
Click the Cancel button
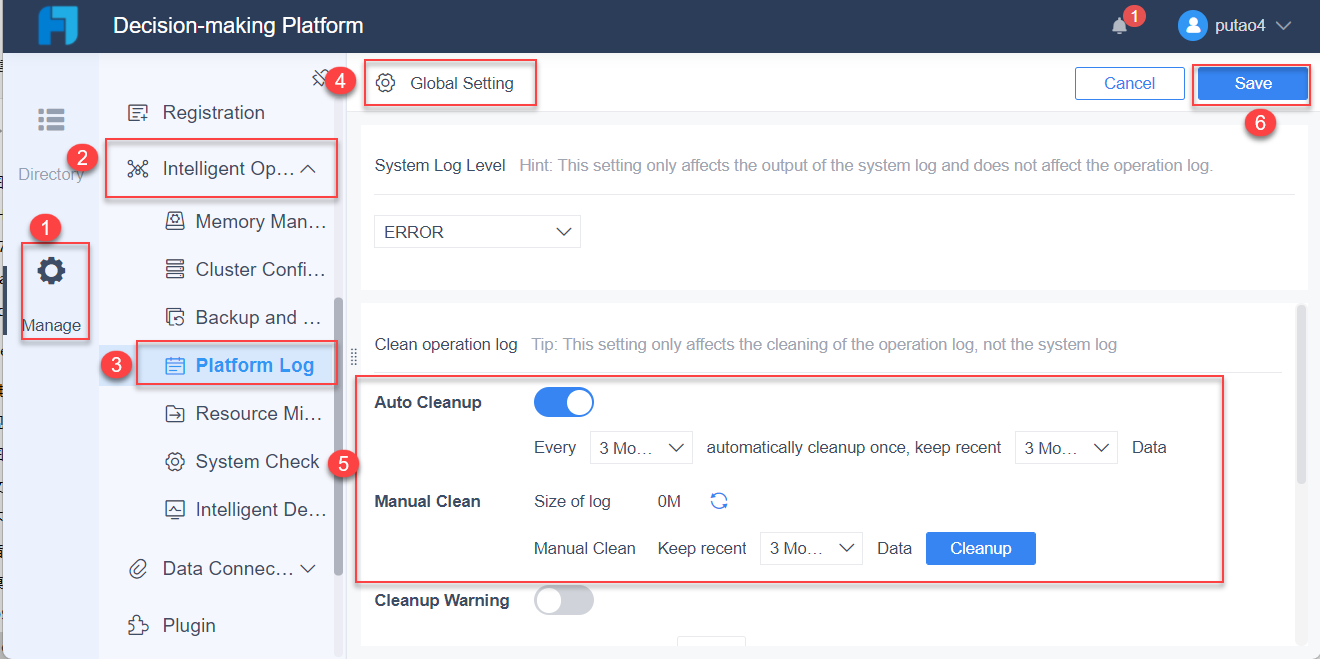click(1130, 83)
